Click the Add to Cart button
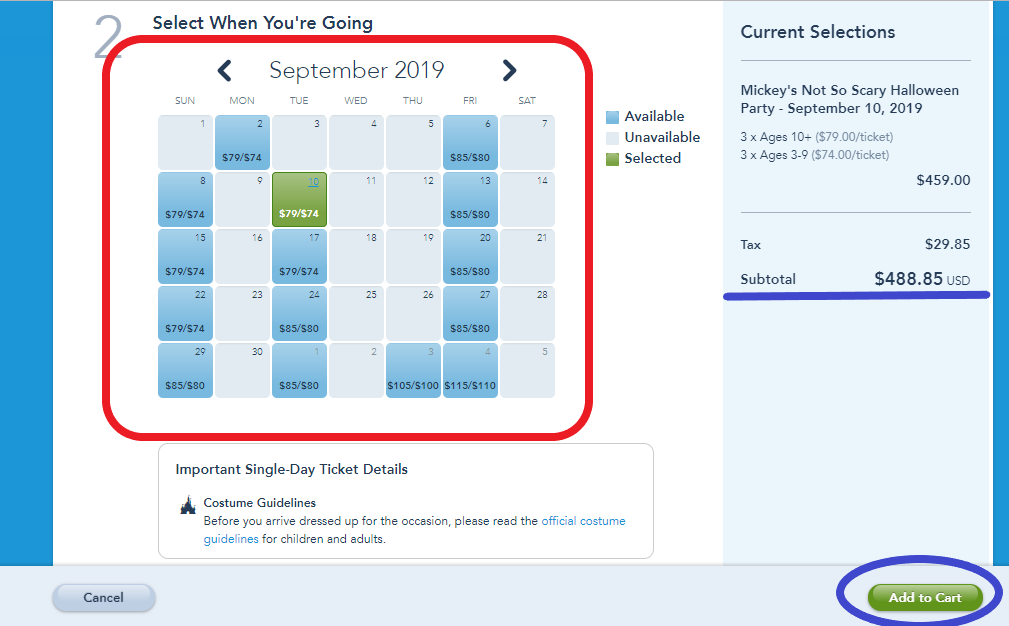Viewport: 1009px width, 626px height. [x=925, y=598]
